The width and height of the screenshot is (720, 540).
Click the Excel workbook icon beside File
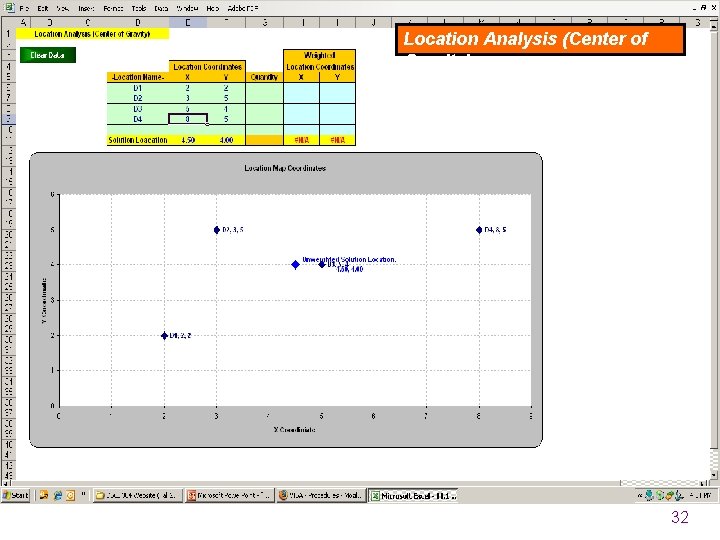coord(9,7)
